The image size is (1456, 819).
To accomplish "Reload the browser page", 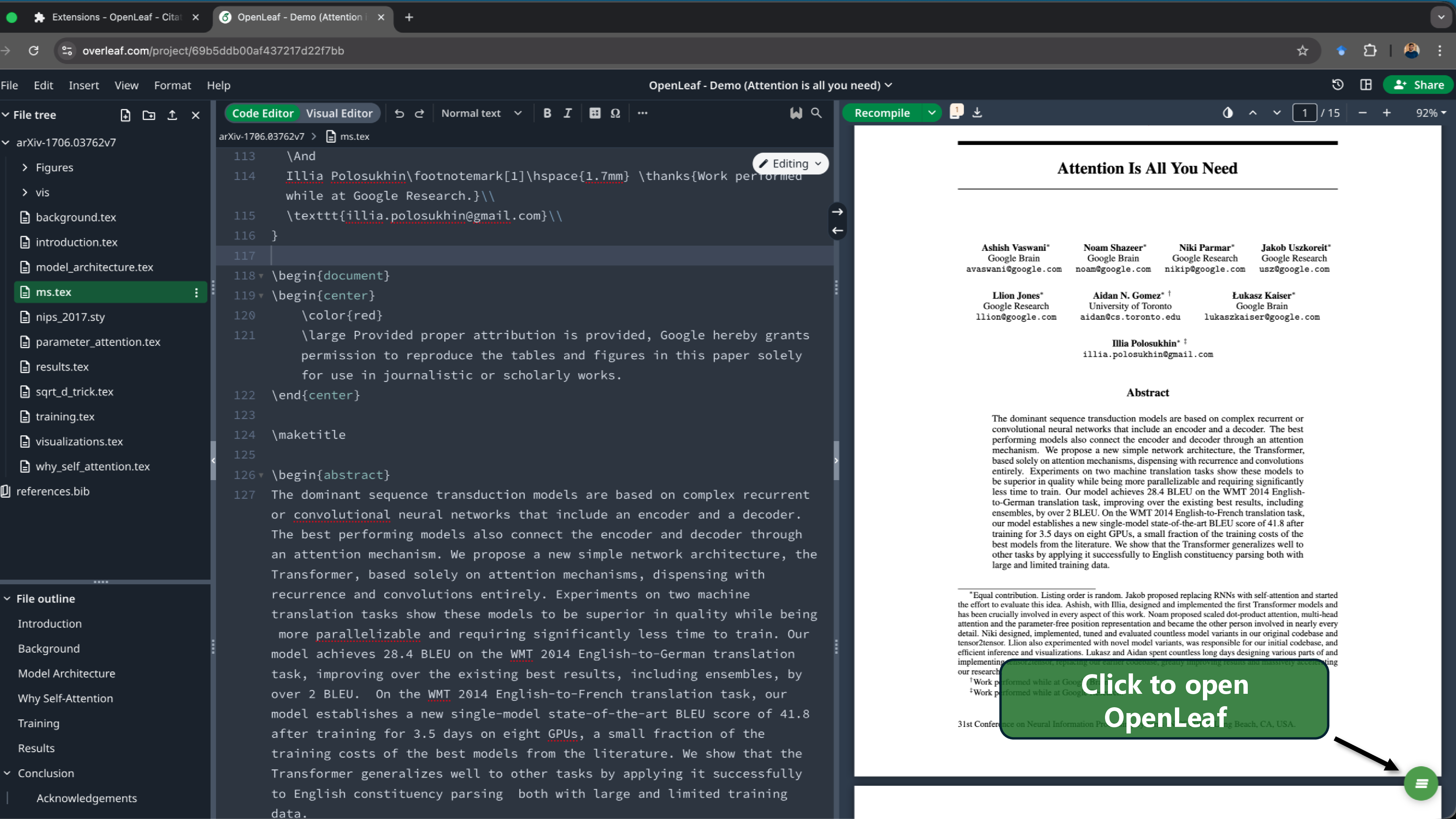I will (x=33, y=51).
